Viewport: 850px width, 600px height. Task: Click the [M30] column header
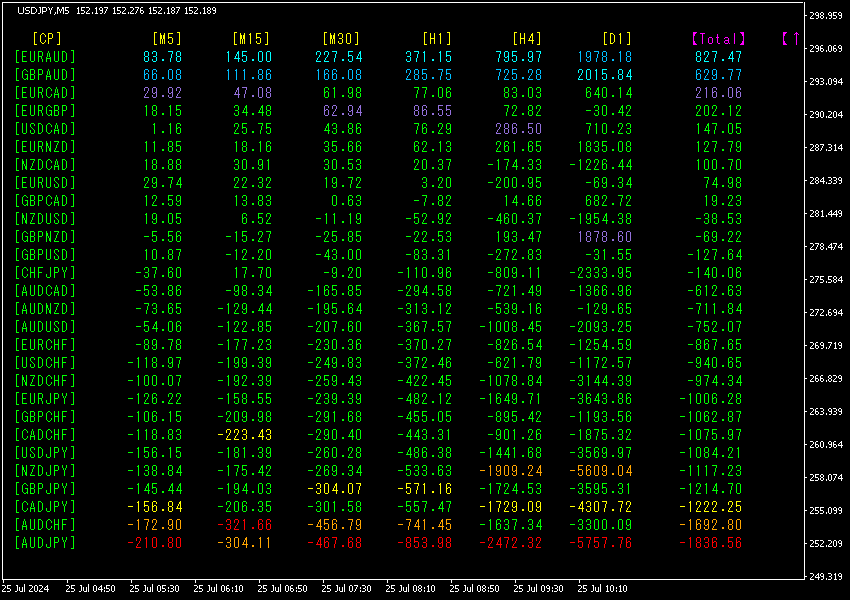(x=341, y=38)
